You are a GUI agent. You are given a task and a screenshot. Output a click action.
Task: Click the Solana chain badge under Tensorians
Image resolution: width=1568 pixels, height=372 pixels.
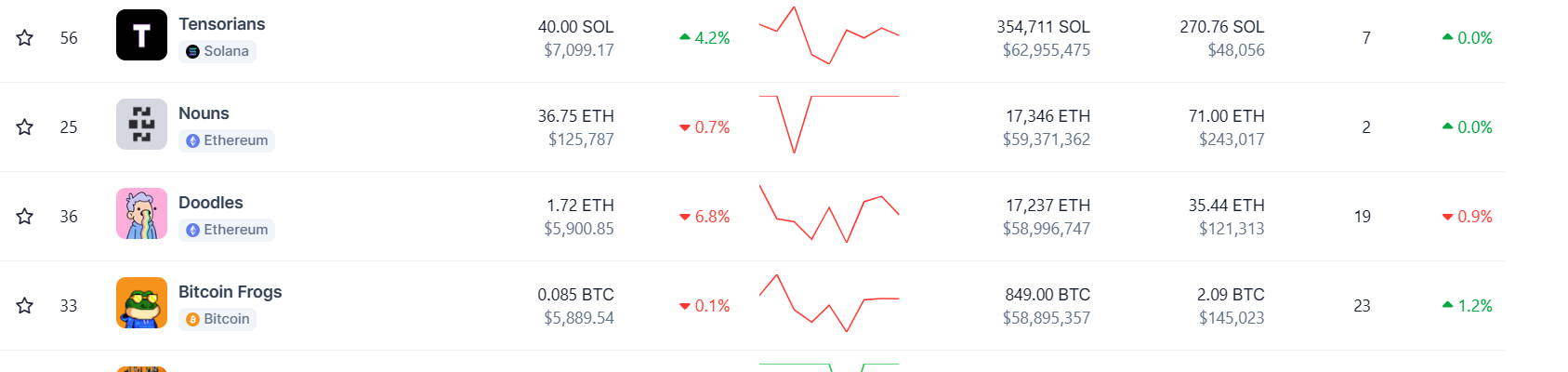217,51
